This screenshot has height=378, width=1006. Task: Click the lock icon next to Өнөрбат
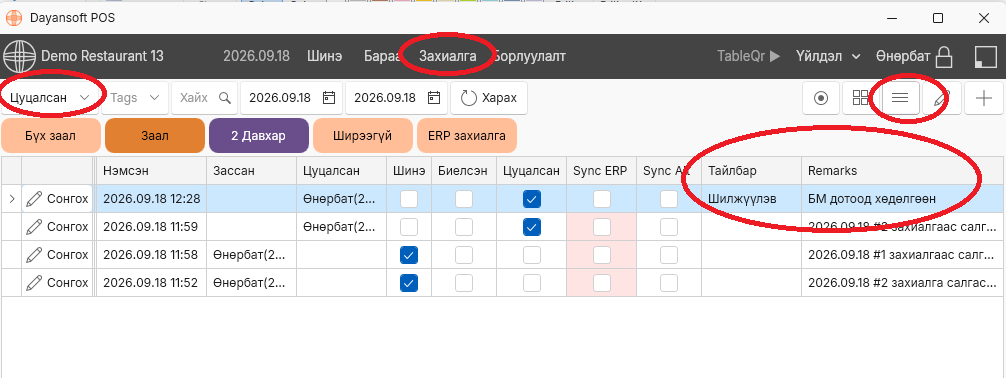point(944,56)
